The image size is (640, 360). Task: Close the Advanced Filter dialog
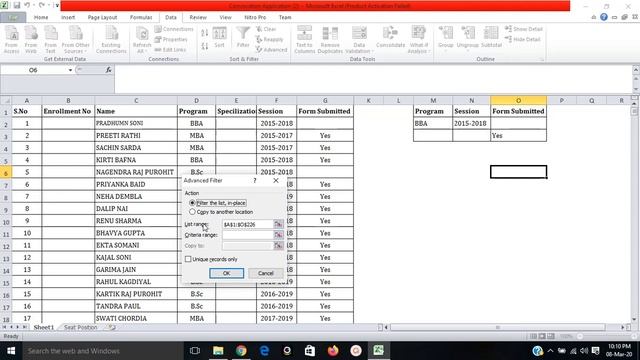276,180
